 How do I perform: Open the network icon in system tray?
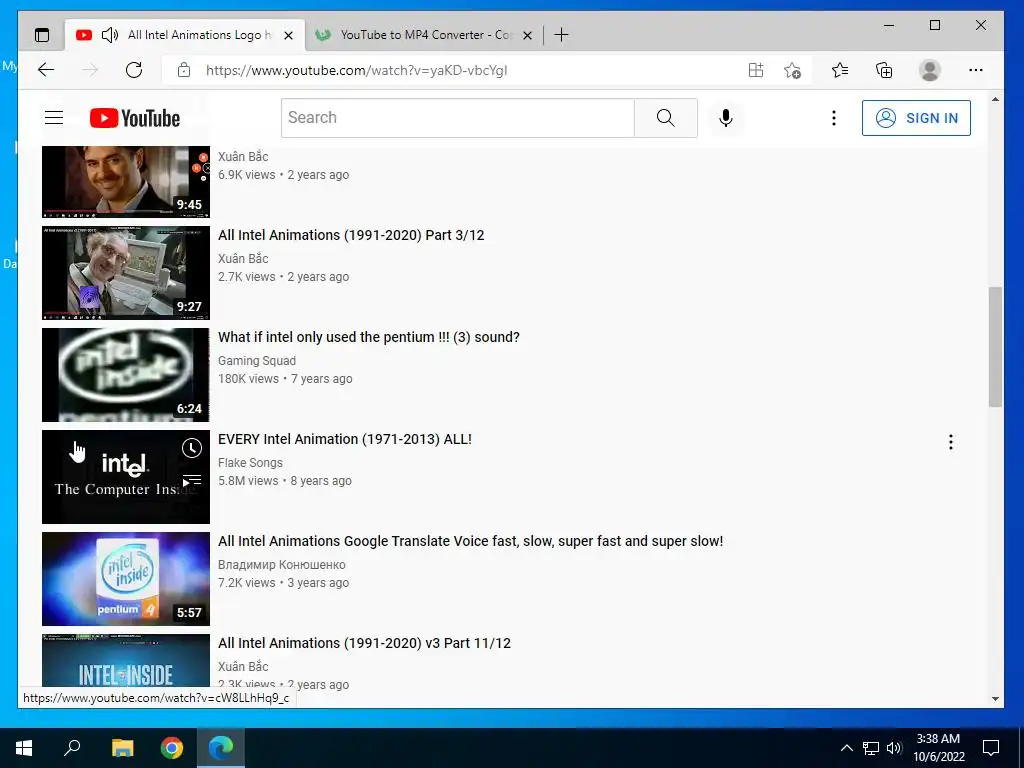(871, 748)
